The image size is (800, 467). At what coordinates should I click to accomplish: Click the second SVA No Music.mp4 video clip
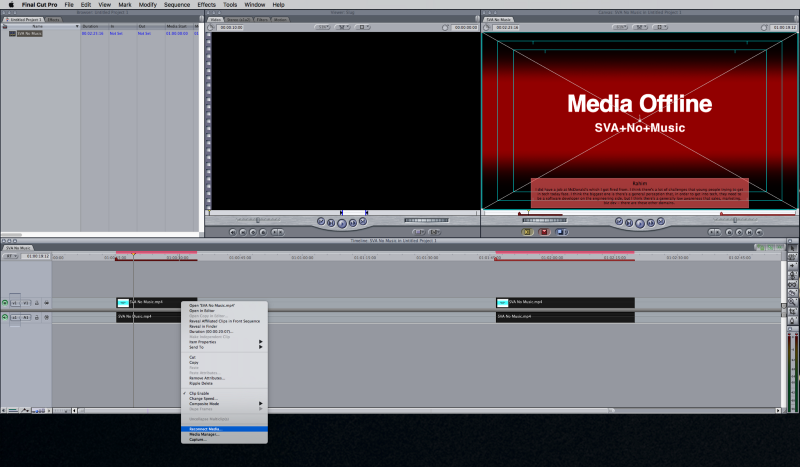tap(565, 303)
